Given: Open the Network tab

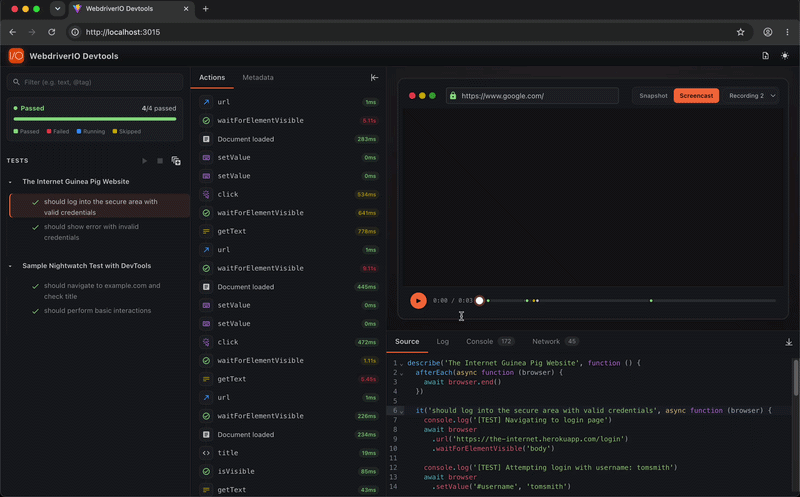Looking at the screenshot, I should pyautogui.click(x=555, y=341).
